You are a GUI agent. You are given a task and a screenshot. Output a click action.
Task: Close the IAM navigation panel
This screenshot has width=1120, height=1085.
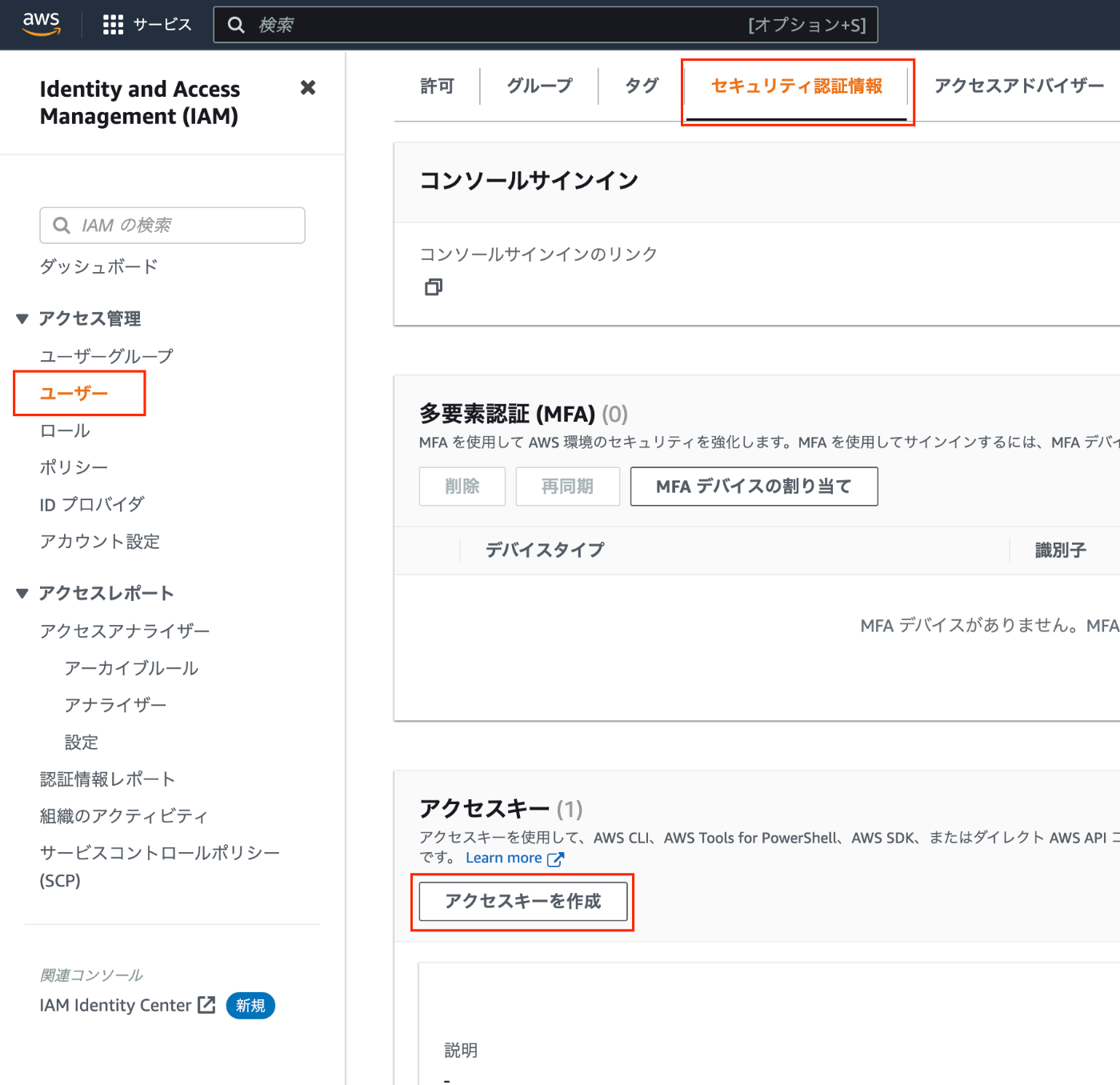308,88
